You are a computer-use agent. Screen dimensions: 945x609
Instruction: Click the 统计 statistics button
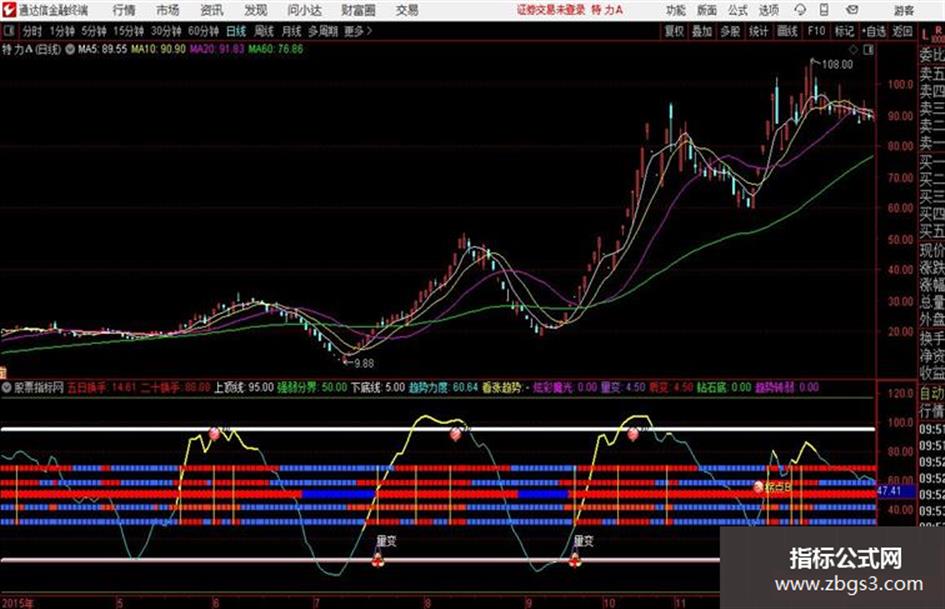coord(758,31)
